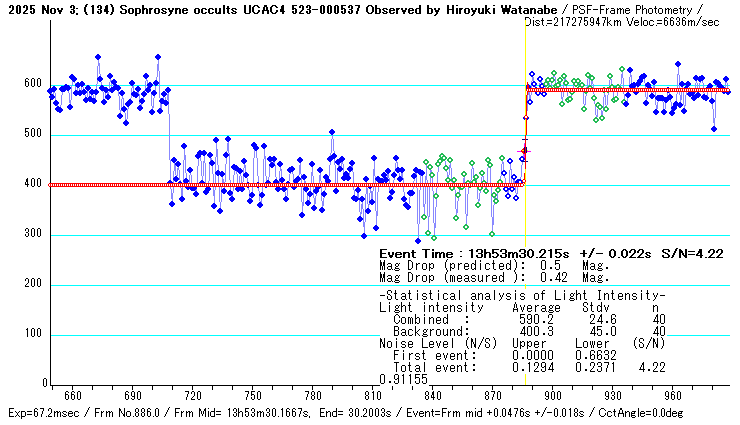Click the Statistical analysis of Light Intensity header
This screenshot has width=740, height=425.
click(x=522, y=297)
